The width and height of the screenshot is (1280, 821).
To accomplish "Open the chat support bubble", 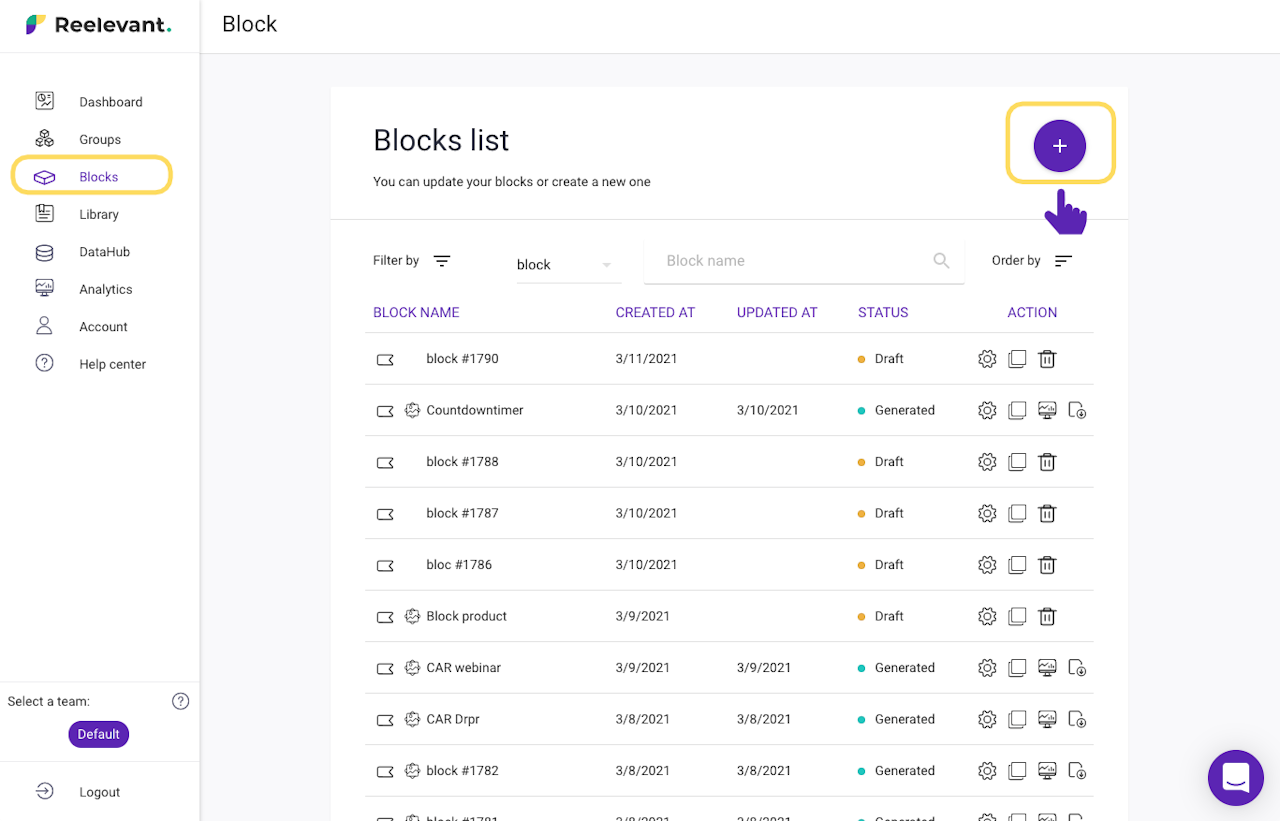I will tap(1236, 777).
